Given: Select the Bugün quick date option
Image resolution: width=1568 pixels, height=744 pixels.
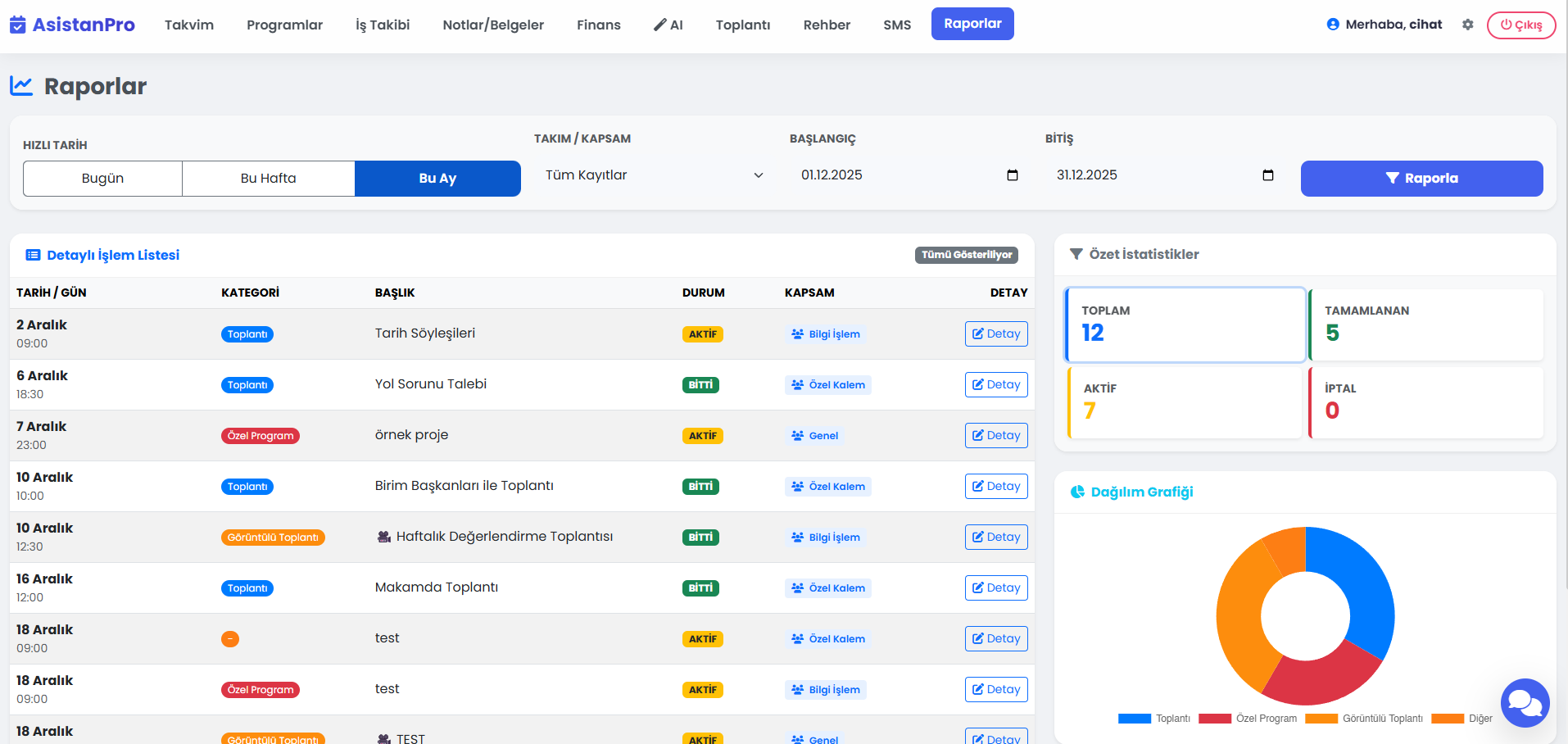Looking at the screenshot, I should [x=102, y=179].
